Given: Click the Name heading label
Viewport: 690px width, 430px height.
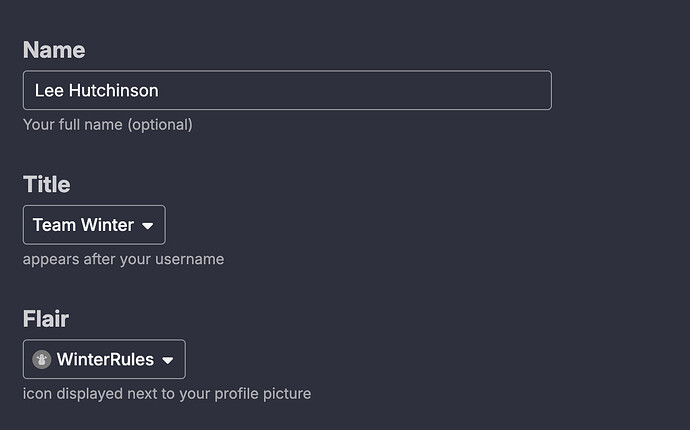Looking at the screenshot, I should tap(54, 50).
